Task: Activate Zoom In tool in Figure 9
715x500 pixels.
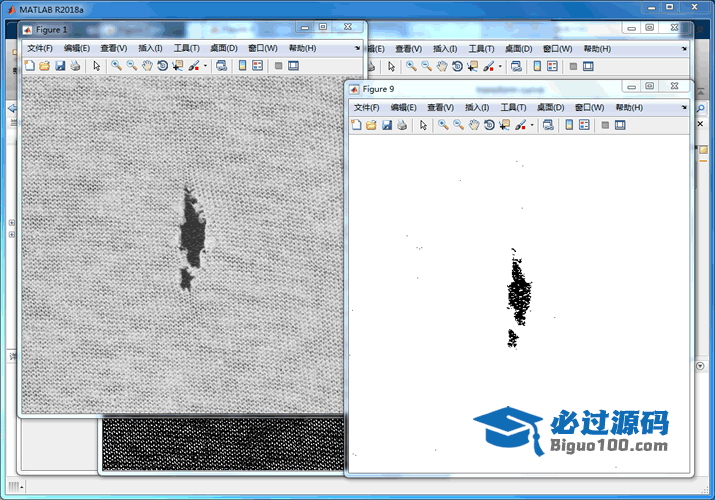Action: [x=443, y=125]
